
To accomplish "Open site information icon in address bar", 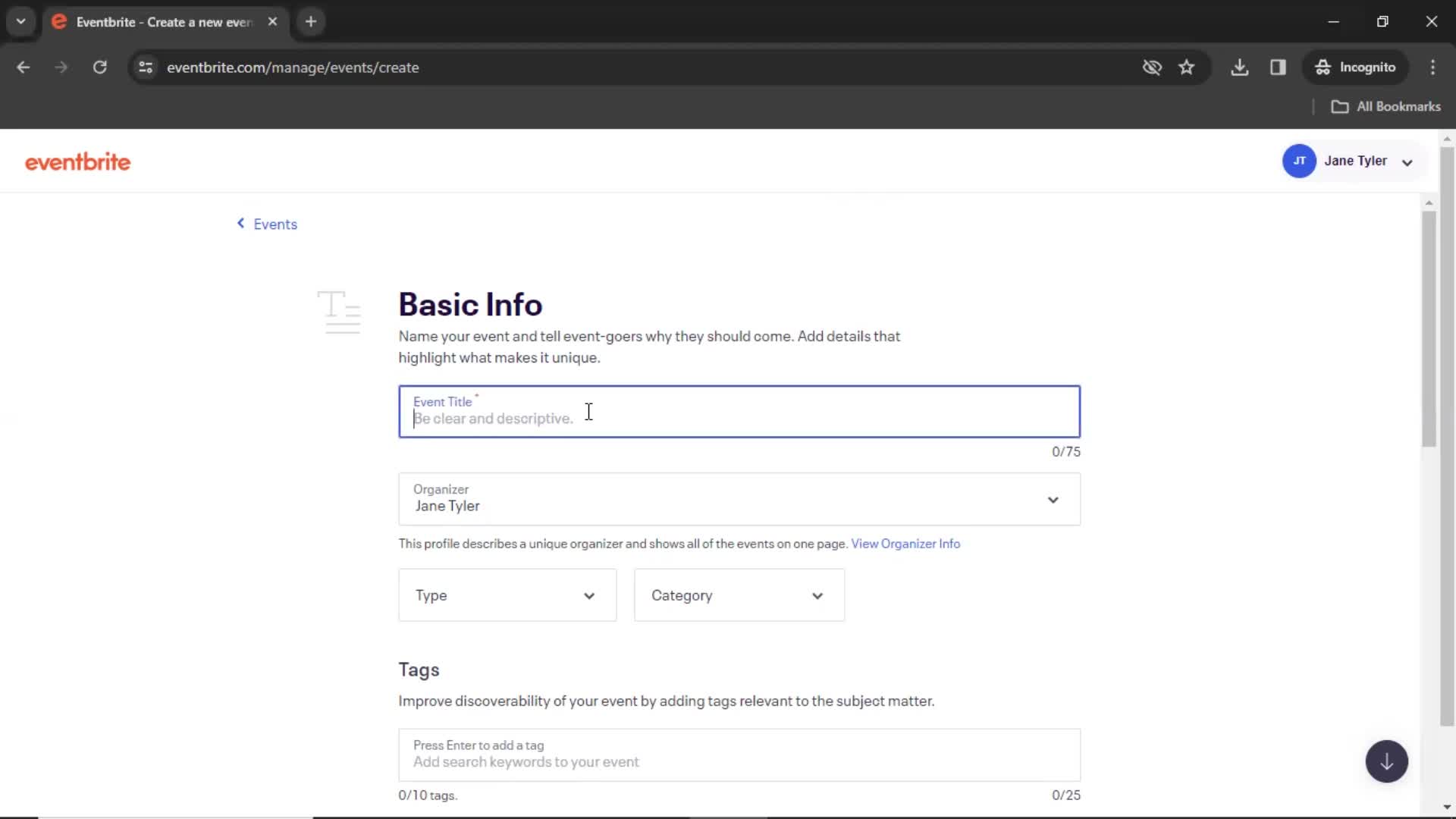I will [x=146, y=67].
